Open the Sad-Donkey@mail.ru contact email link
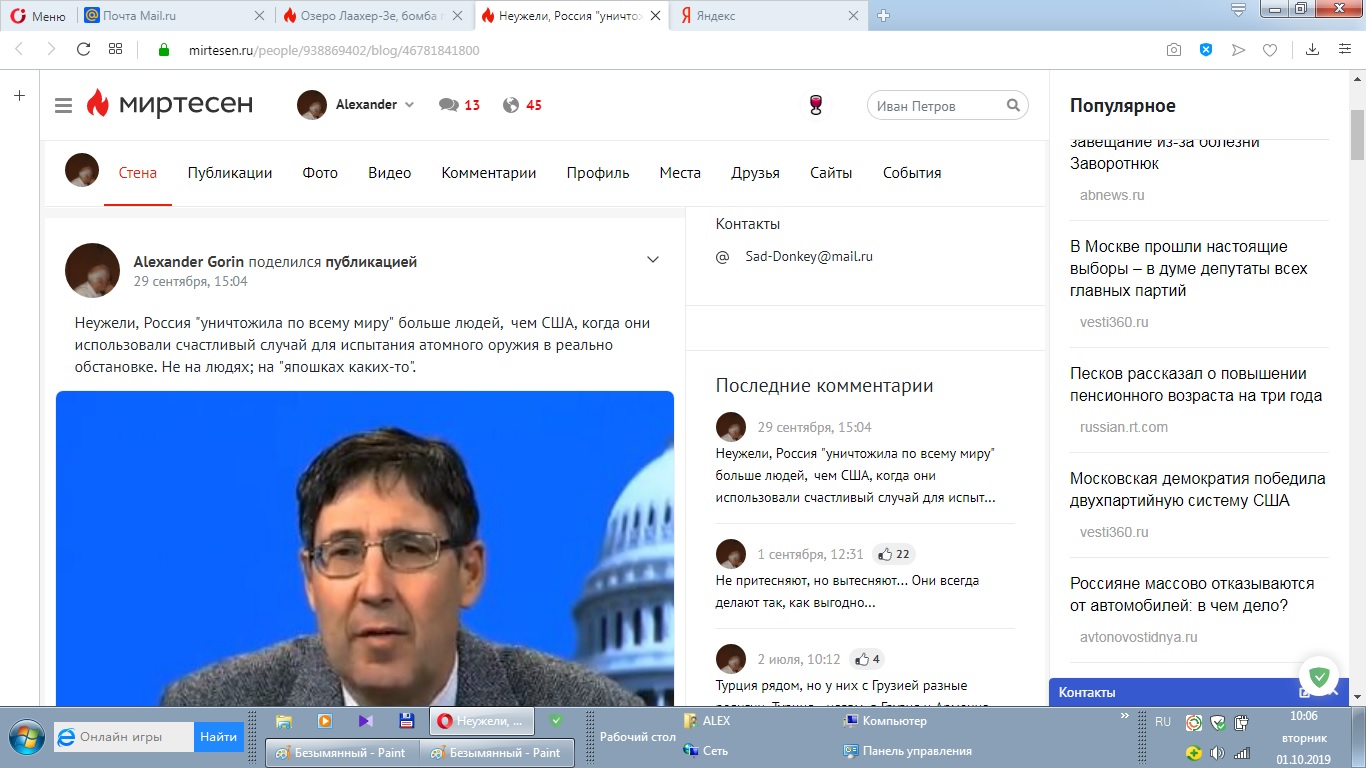The height and width of the screenshot is (768, 1366). [x=809, y=256]
